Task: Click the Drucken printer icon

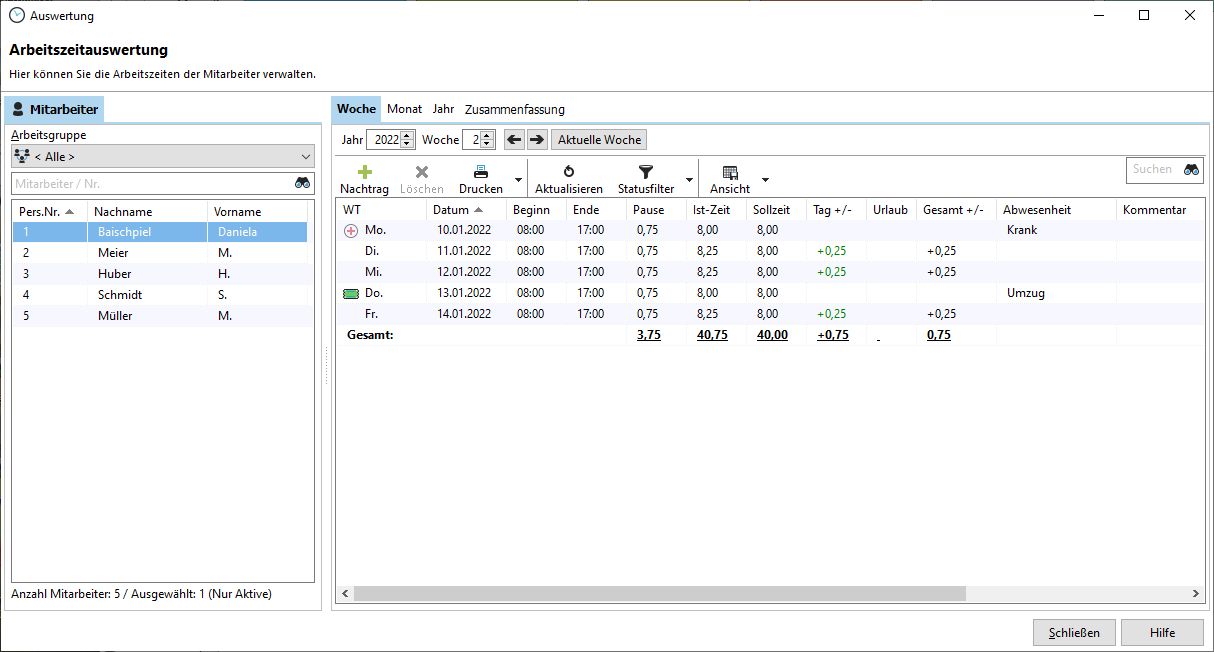Action: 480,172
